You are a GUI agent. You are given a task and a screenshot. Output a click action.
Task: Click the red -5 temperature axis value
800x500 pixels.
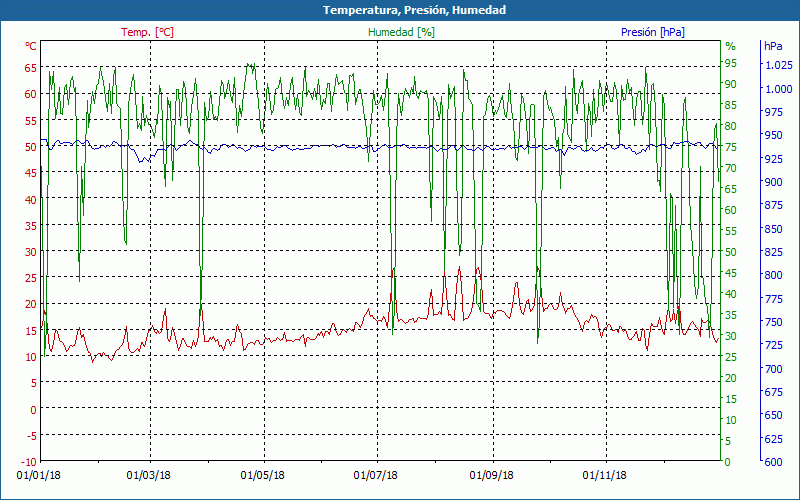pos(32,436)
